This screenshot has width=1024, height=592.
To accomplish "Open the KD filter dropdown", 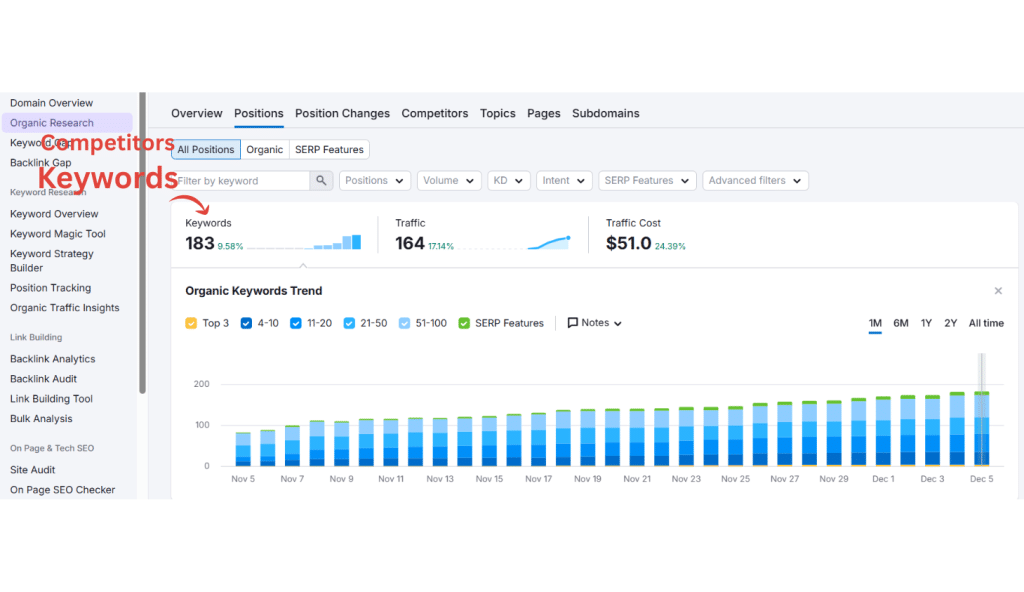I will click(x=508, y=180).
